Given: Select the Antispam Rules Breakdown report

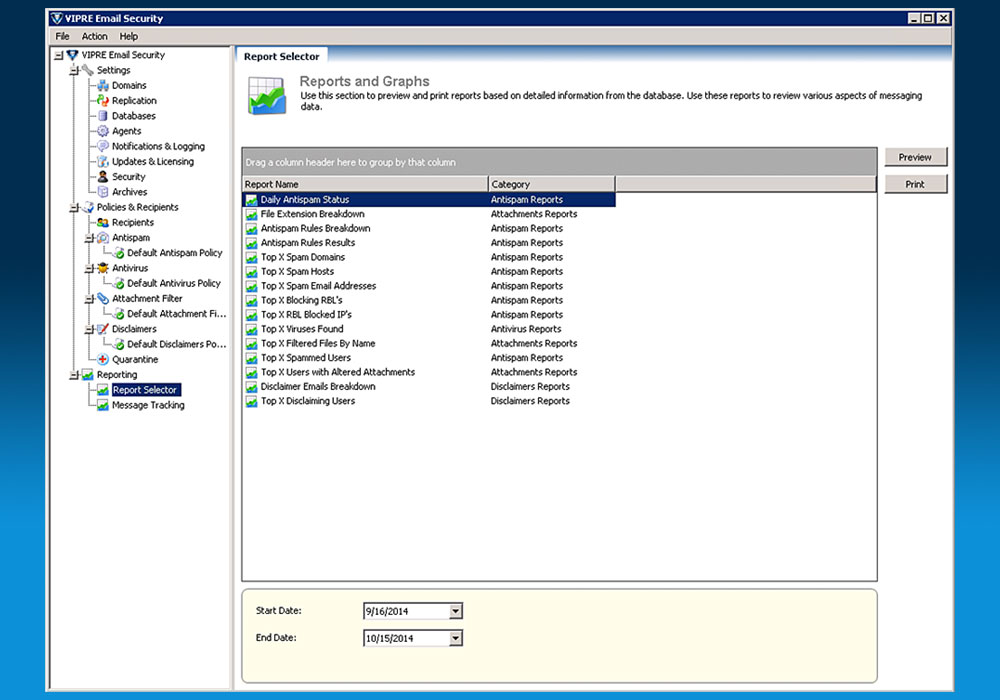Looking at the screenshot, I should [429, 228].
